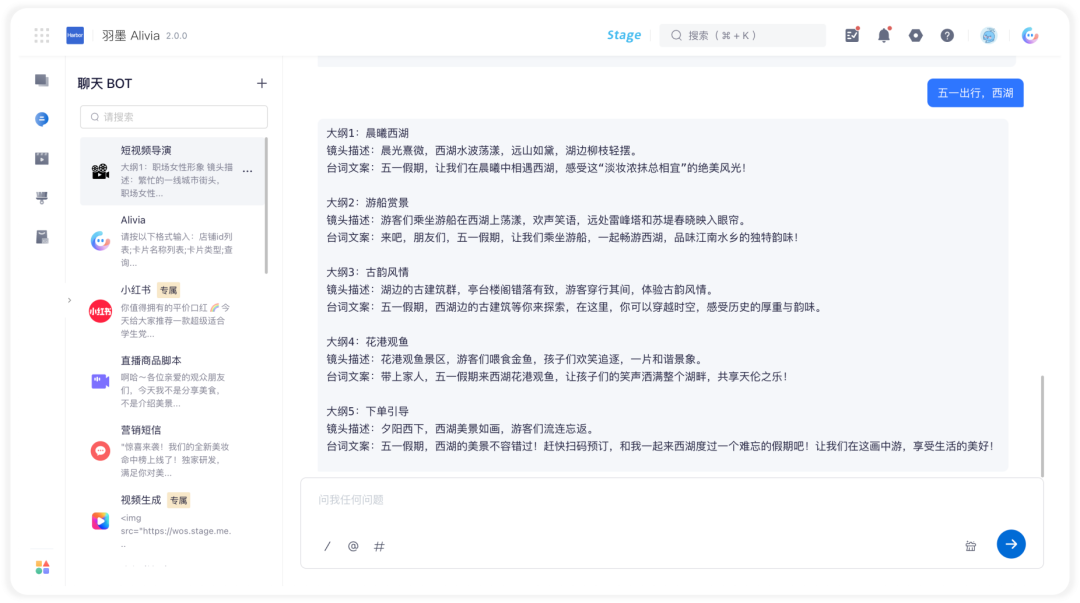
Task: Open the 短视频导演 bot conversation
Action: tap(172, 171)
